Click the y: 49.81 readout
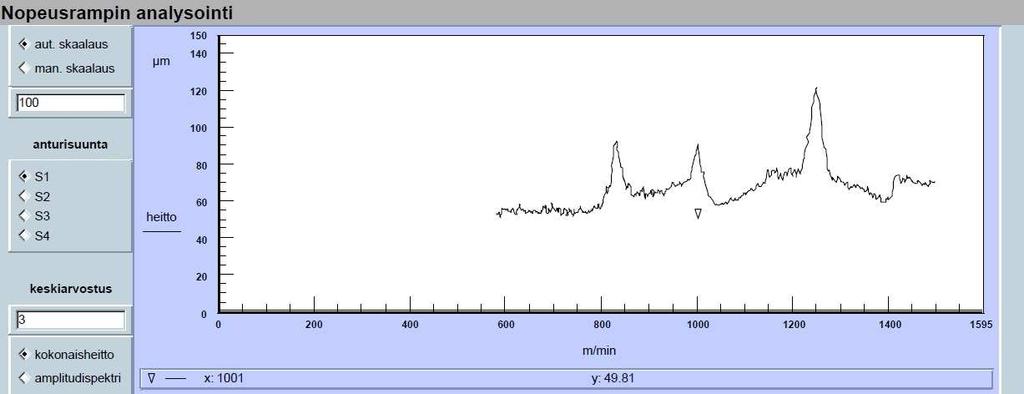 [x=613, y=378]
